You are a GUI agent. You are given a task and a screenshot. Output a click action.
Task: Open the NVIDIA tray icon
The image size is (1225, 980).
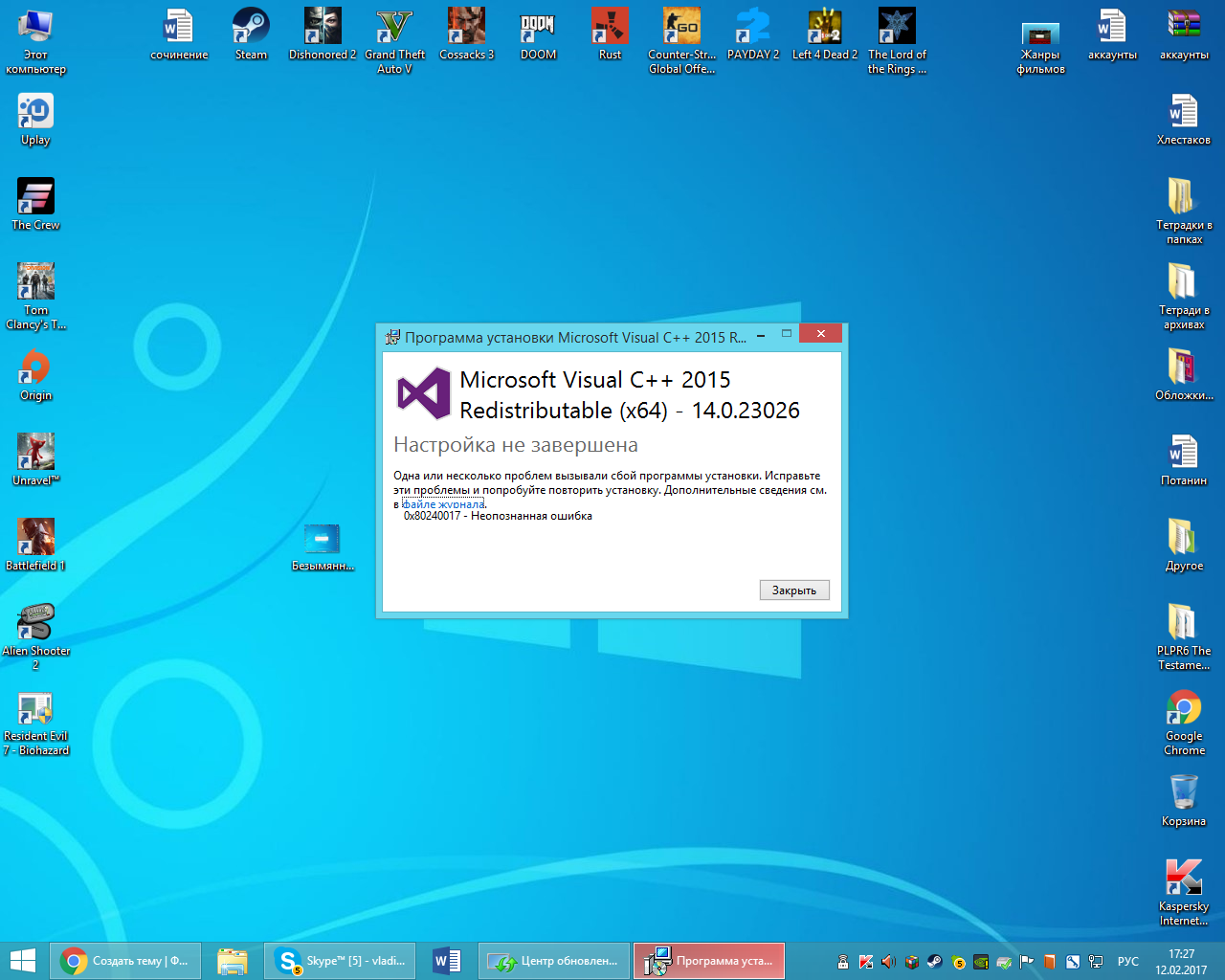coord(981,962)
